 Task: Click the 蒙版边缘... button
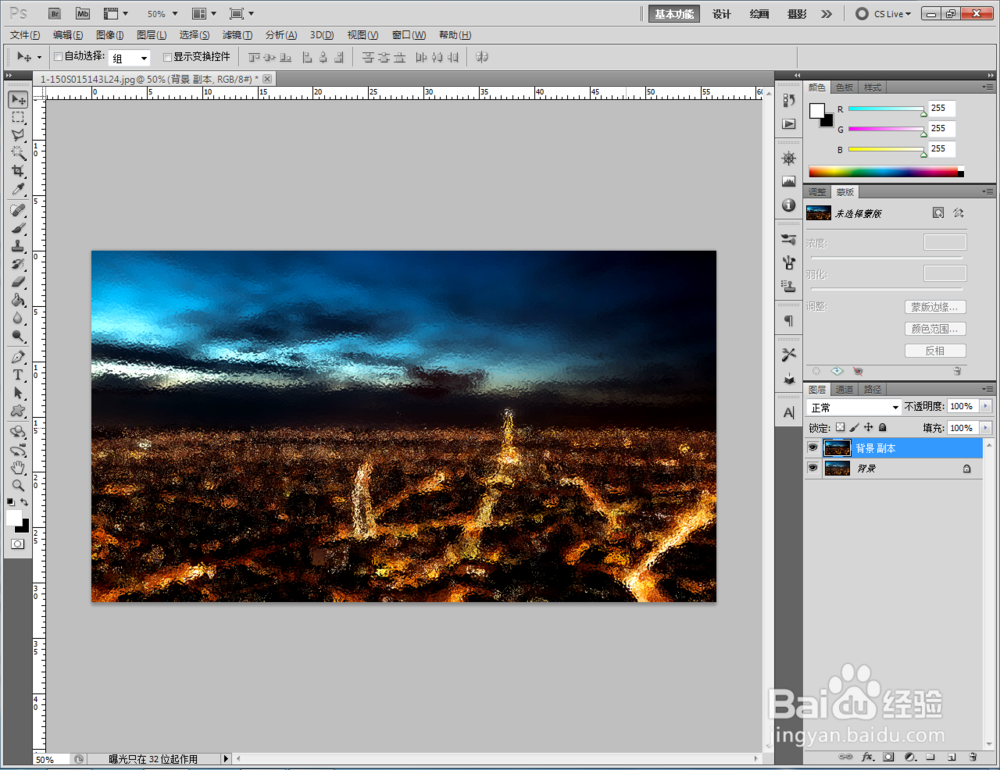tap(935, 307)
